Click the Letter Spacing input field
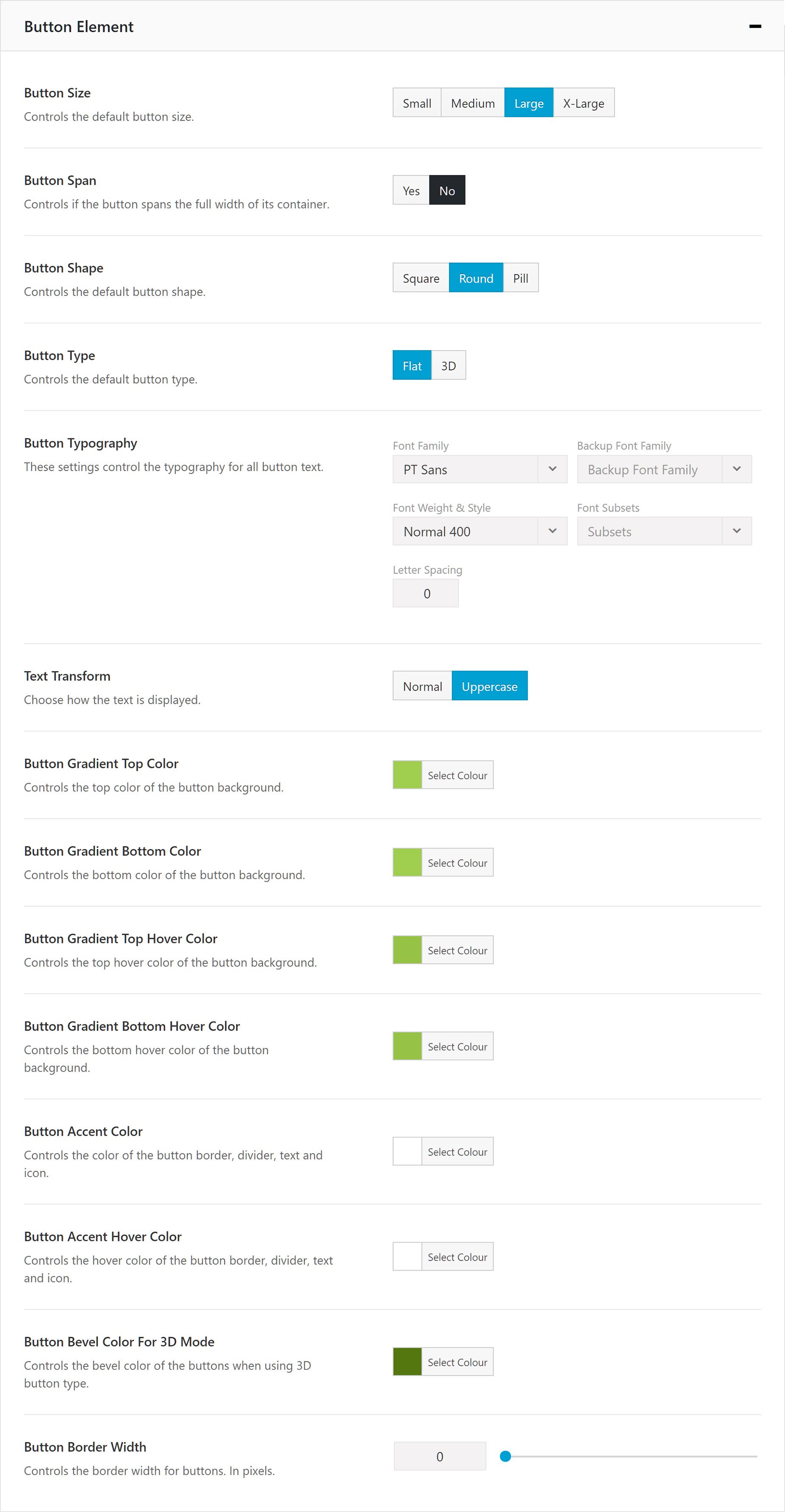 click(x=425, y=593)
